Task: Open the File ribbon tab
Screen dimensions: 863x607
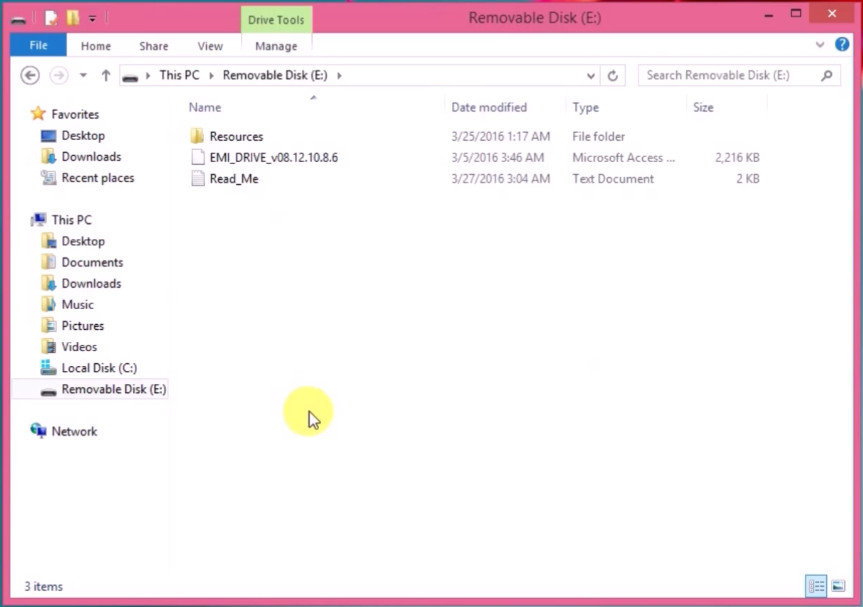Action: (38, 45)
